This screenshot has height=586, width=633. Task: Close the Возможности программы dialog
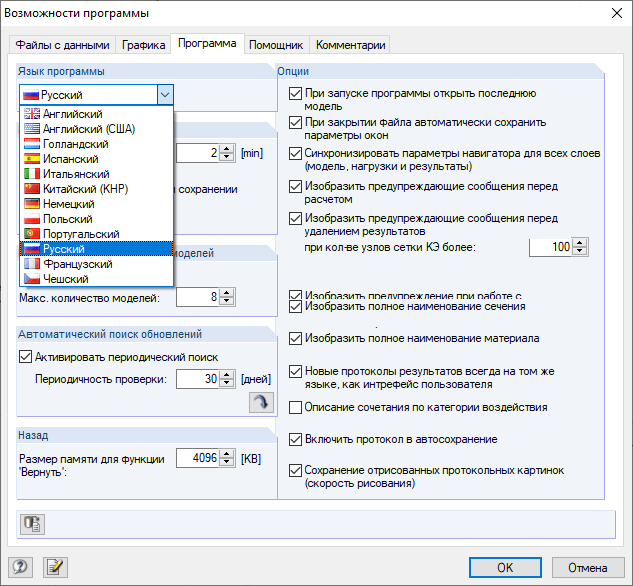tap(616, 13)
